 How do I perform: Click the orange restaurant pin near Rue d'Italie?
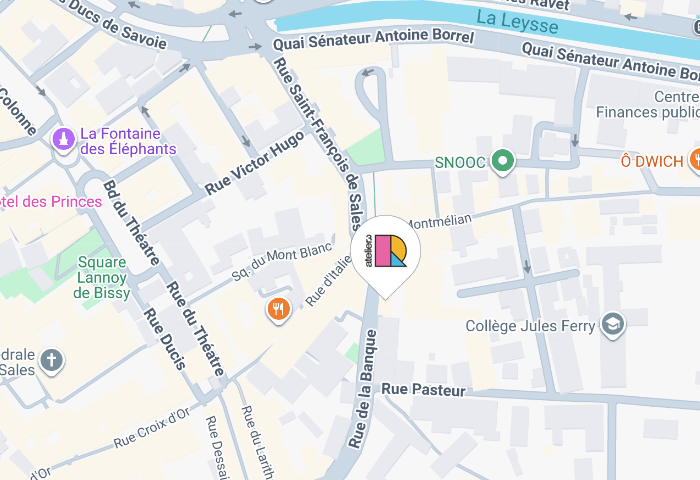[x=279, y=310]
